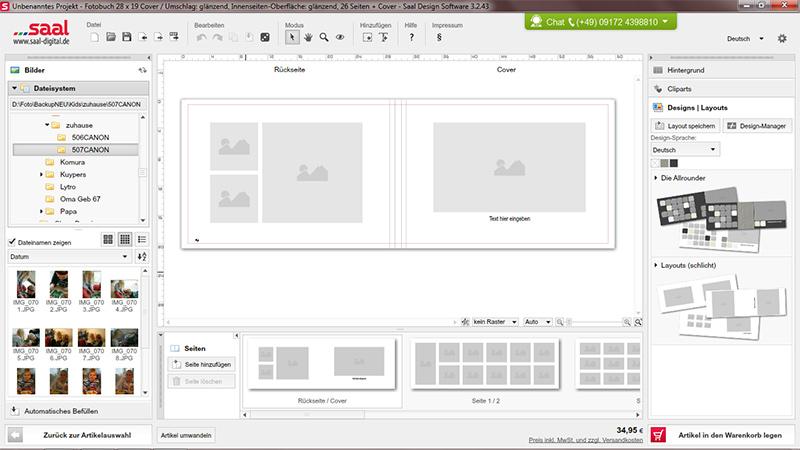Activate the magnifier zoom tool
Screen dimensions: 800x450
tap(324, 37)
